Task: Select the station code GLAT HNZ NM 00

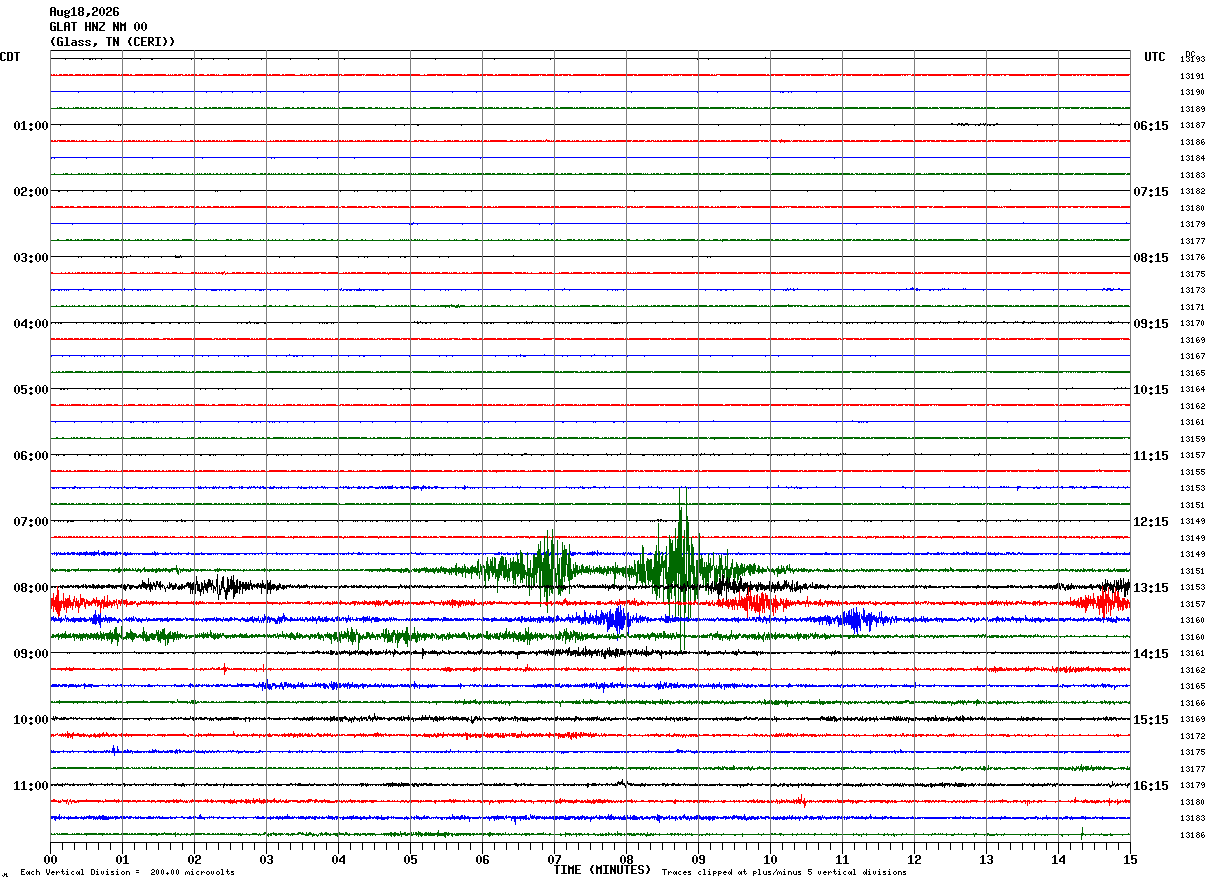Action: coord(98,27)
